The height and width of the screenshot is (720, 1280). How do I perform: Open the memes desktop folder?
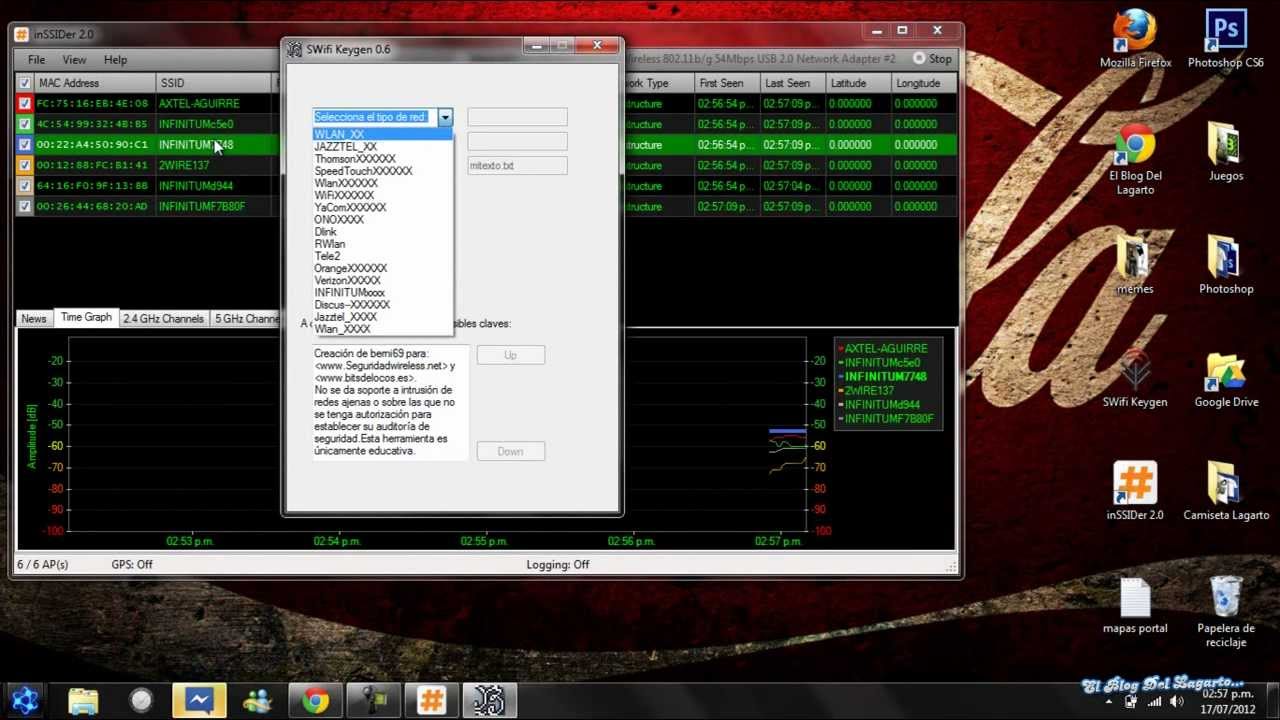click(1135, 265)
